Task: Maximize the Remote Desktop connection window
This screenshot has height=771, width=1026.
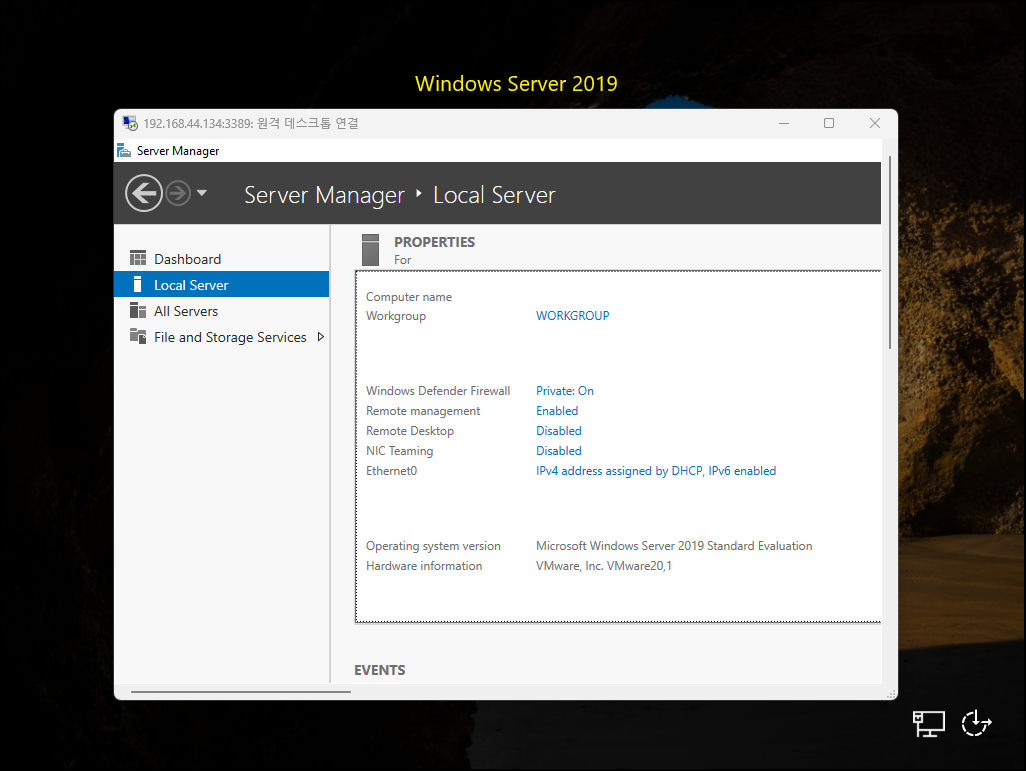Action: click(x=829, y=123)
